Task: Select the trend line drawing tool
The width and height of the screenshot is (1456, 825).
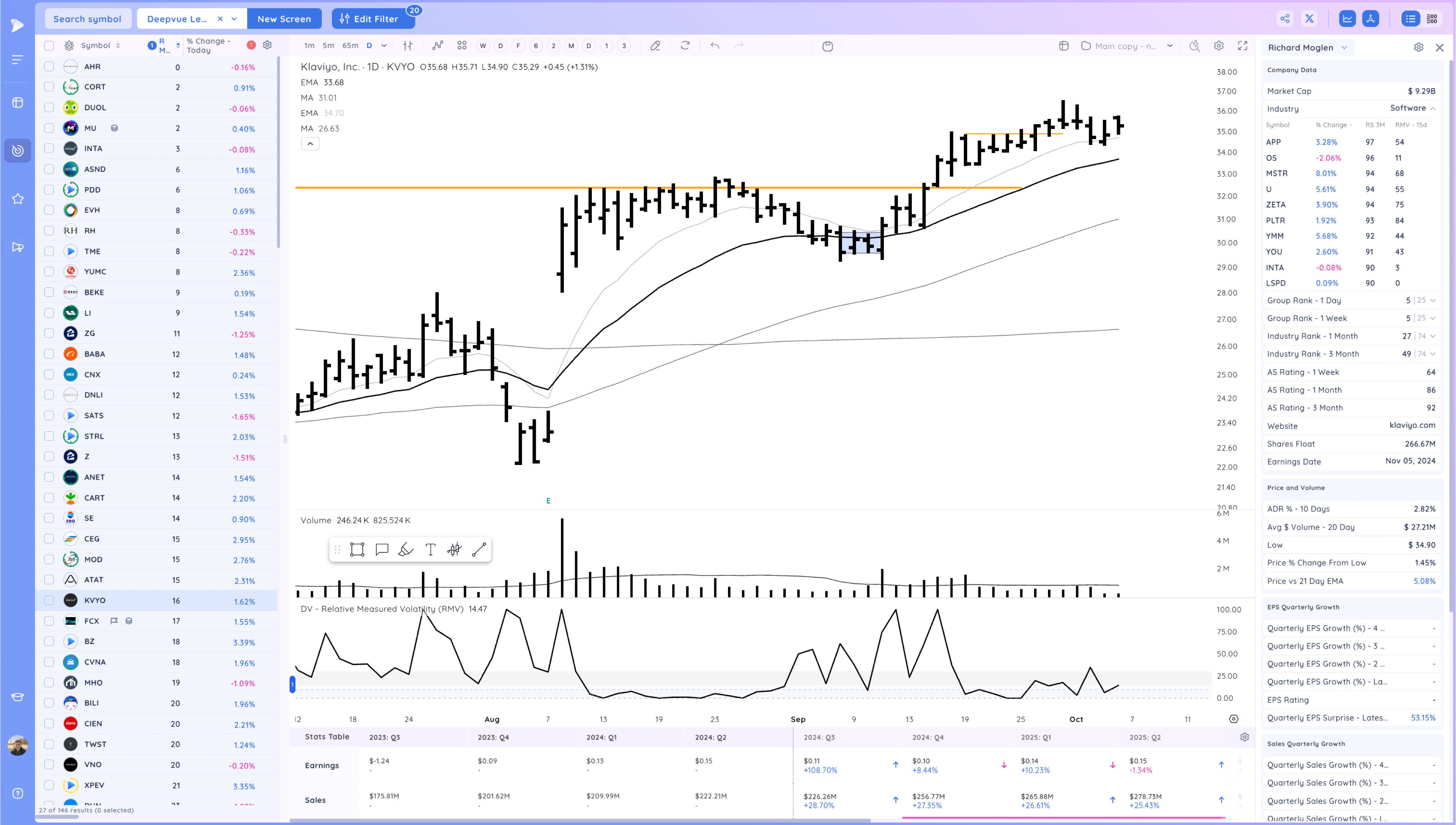Action: point(479,549)
